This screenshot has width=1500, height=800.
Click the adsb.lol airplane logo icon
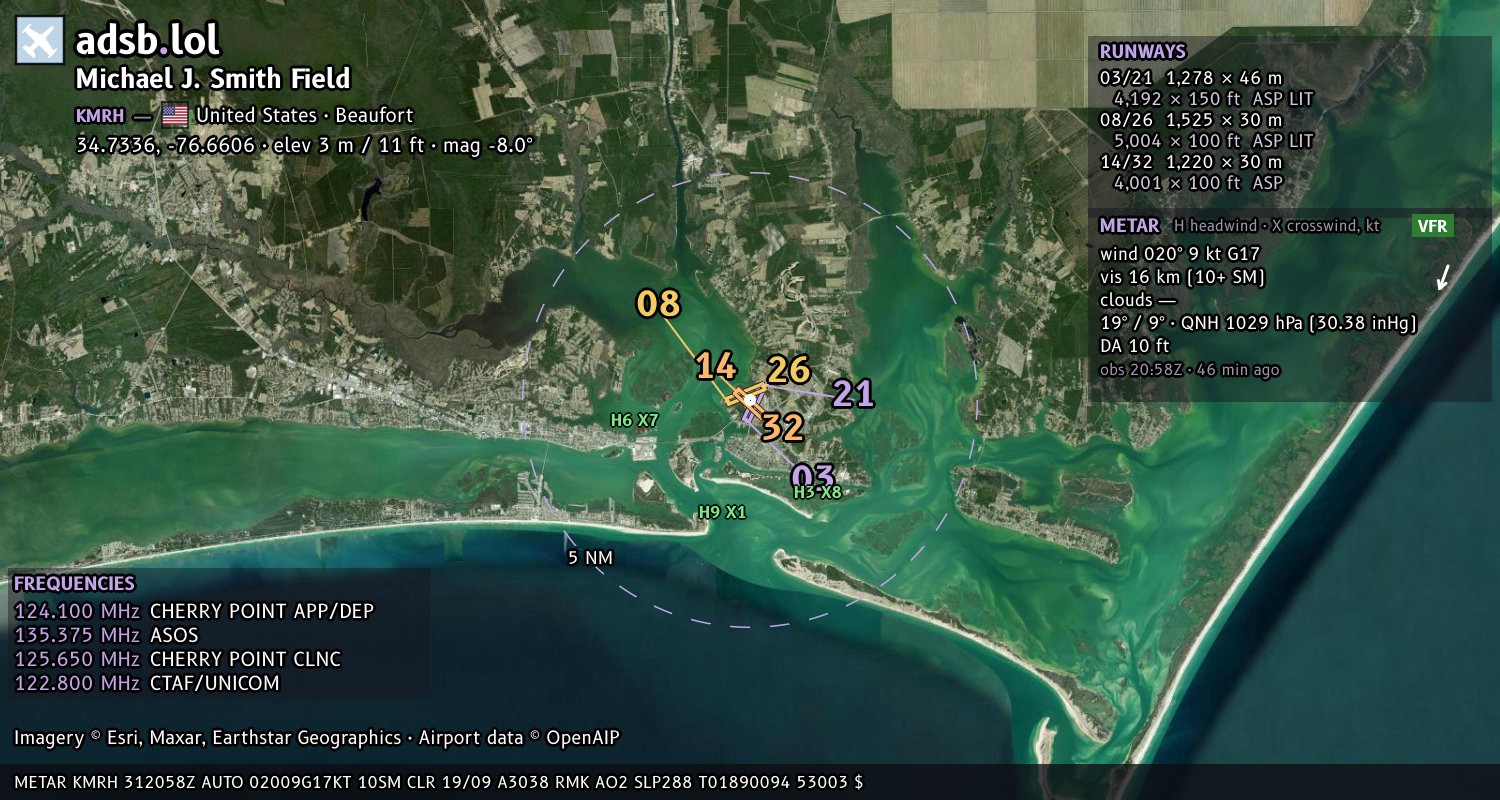(x=40, y=41)
